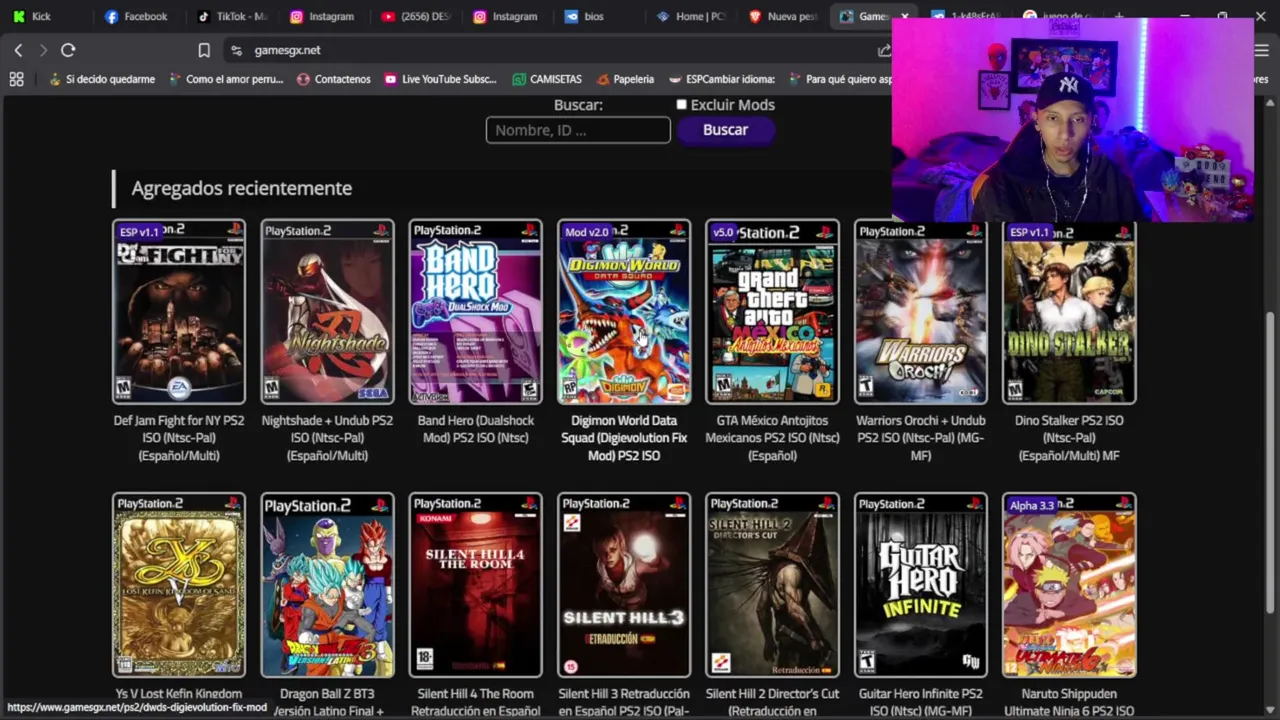Click the 'ESP v1.1' badge on Def Jam
Screen dimensions: 1280x720
(139, 232)
